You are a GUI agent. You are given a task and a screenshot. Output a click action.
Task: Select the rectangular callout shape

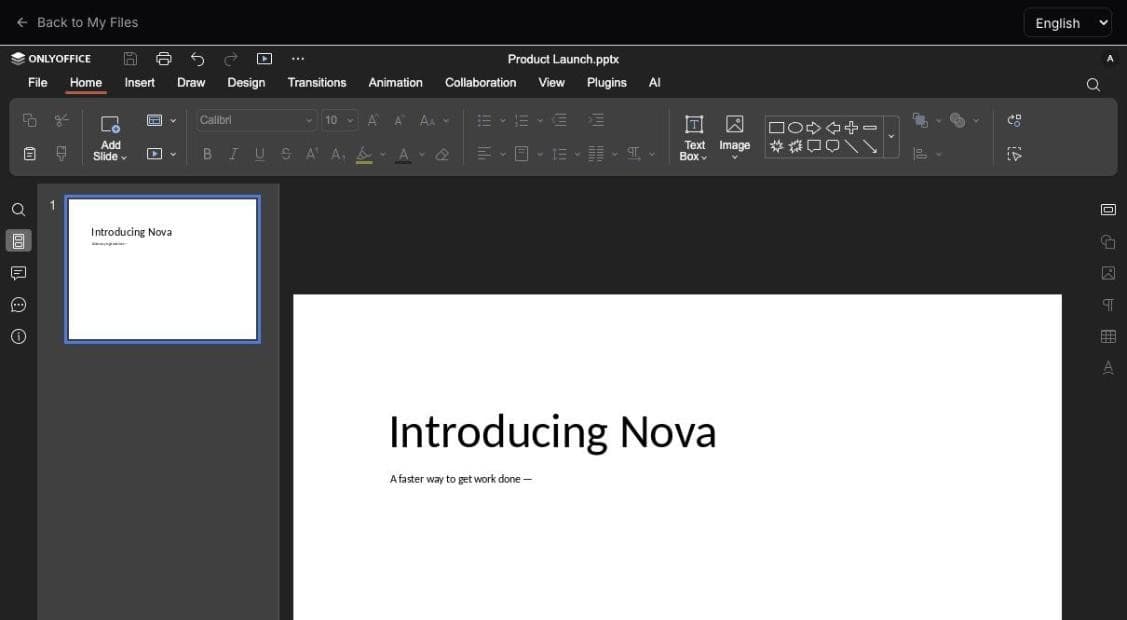(814, 147)
